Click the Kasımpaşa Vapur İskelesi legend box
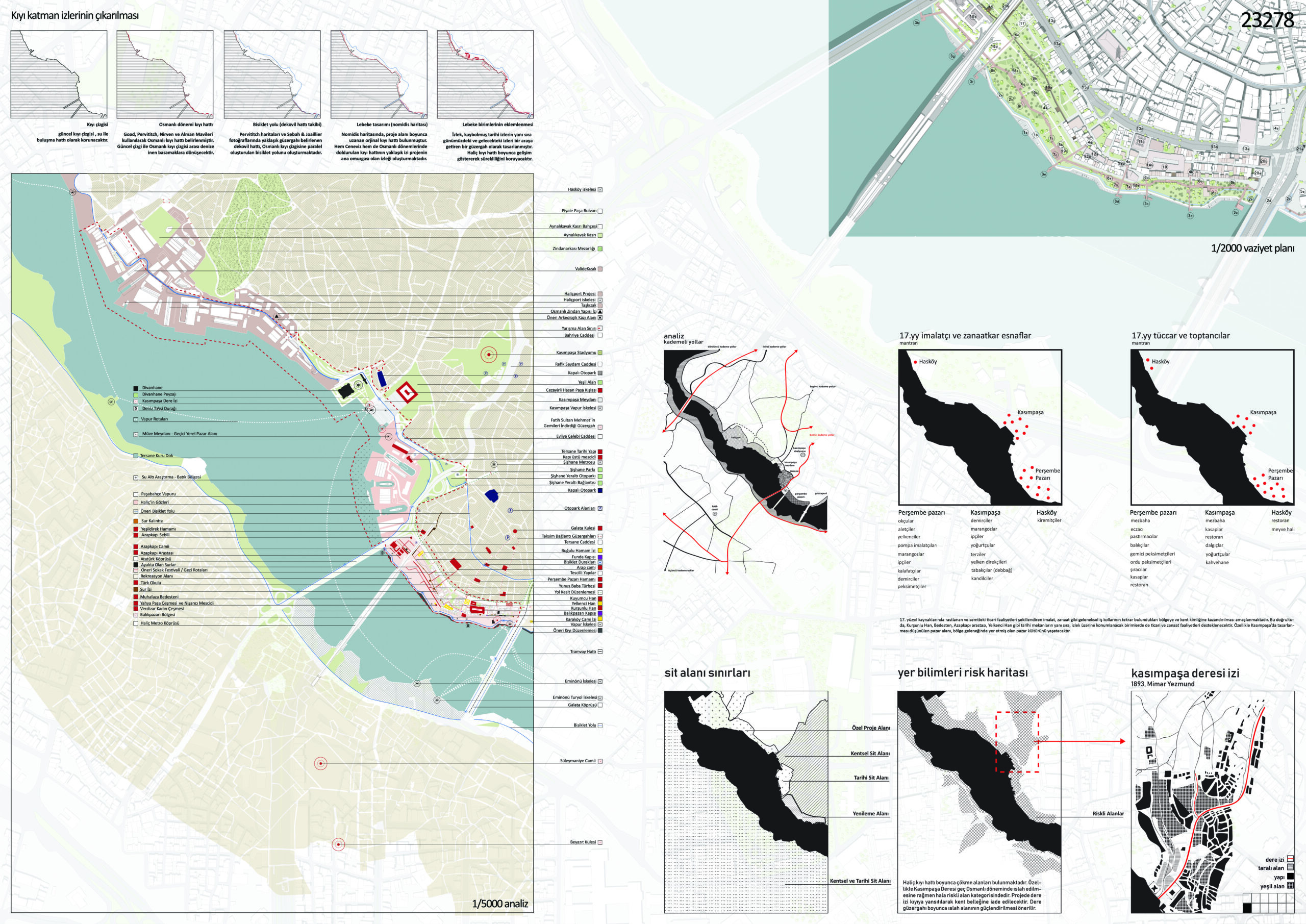This screenshot has width=1306, height=924. (600, 408)
